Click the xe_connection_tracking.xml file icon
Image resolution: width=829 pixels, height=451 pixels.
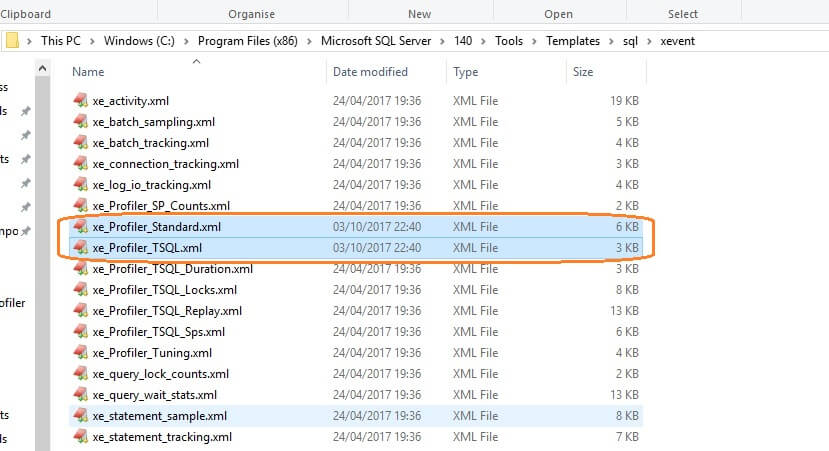81,164
